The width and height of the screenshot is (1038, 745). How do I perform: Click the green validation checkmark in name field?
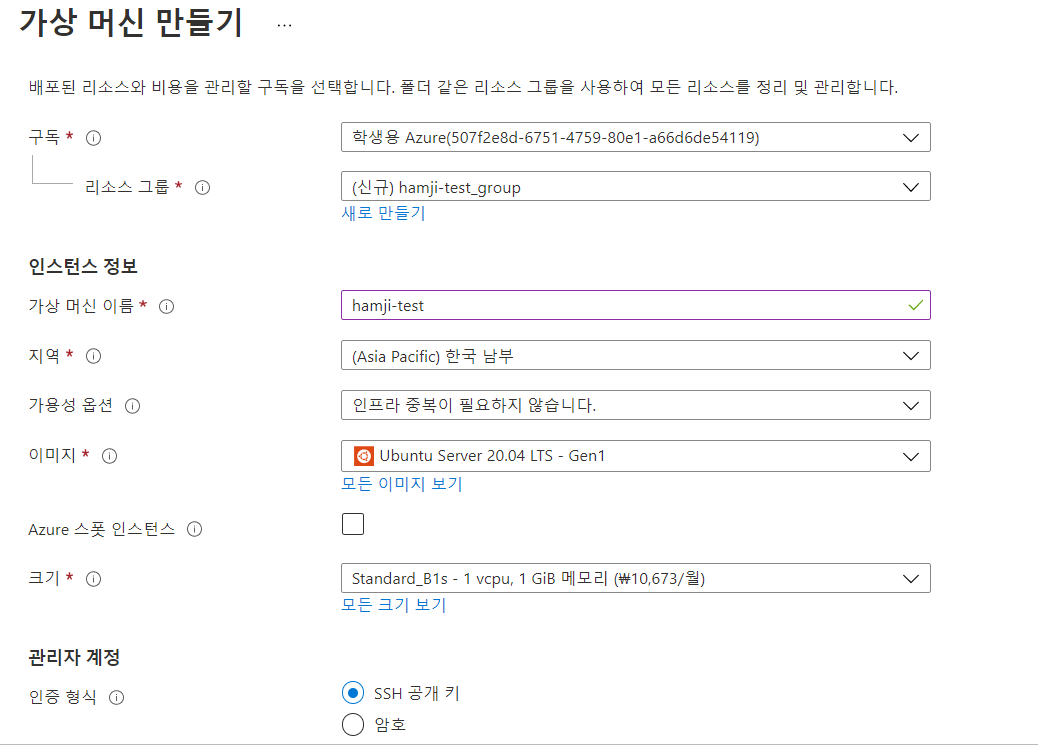coord(916,305)
